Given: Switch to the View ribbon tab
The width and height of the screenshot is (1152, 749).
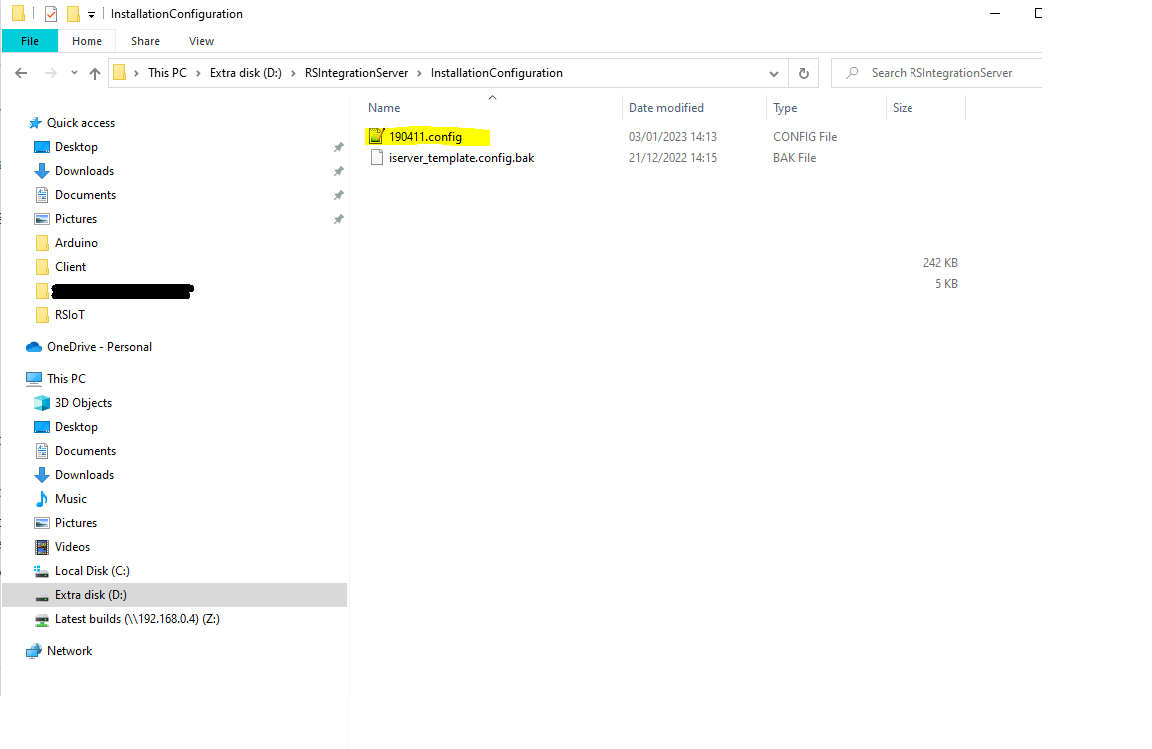Looking at the screenshot, I should coord(201,41).
